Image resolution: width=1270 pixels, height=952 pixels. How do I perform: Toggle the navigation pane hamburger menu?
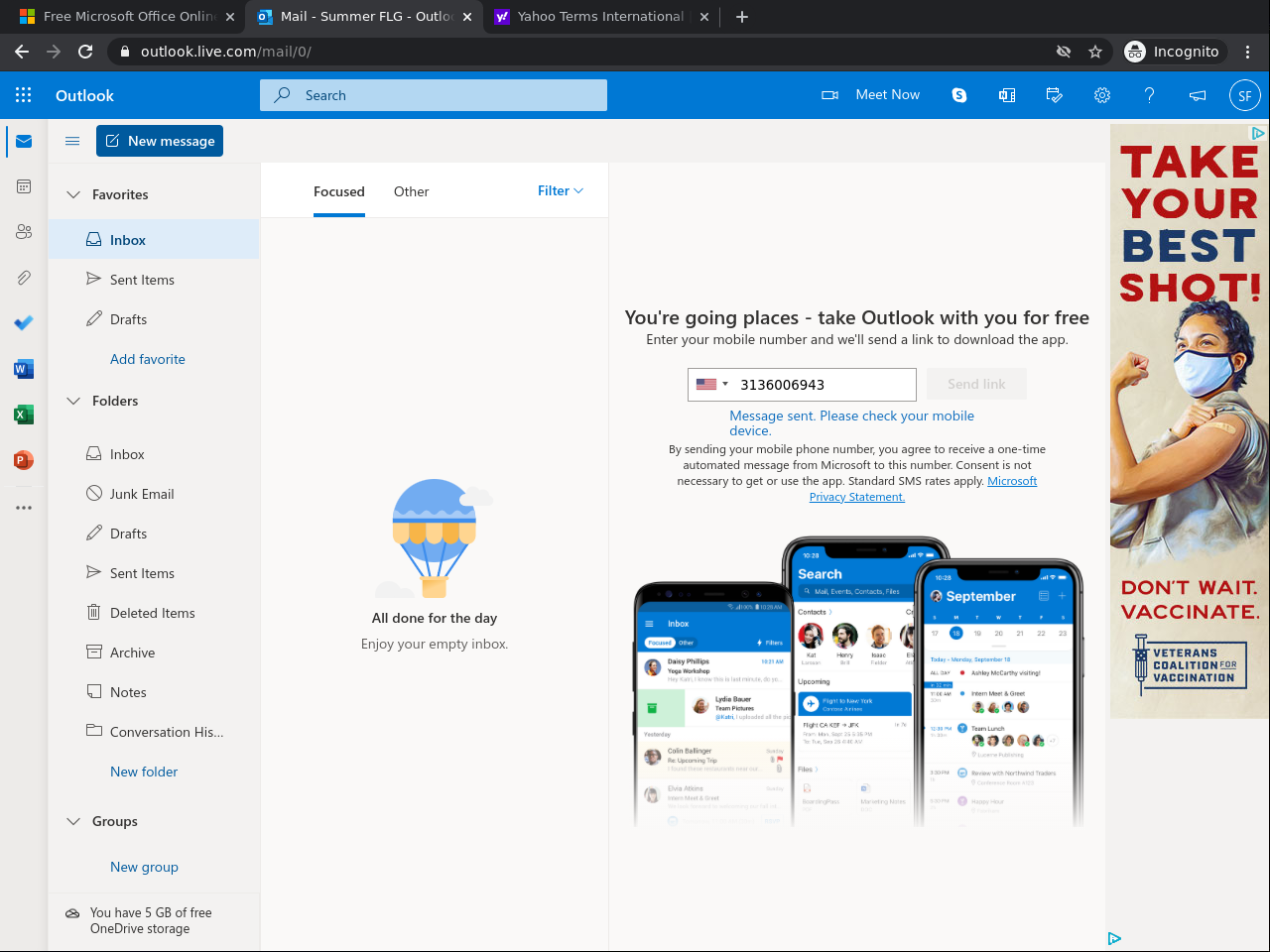(x=72, y=141)
